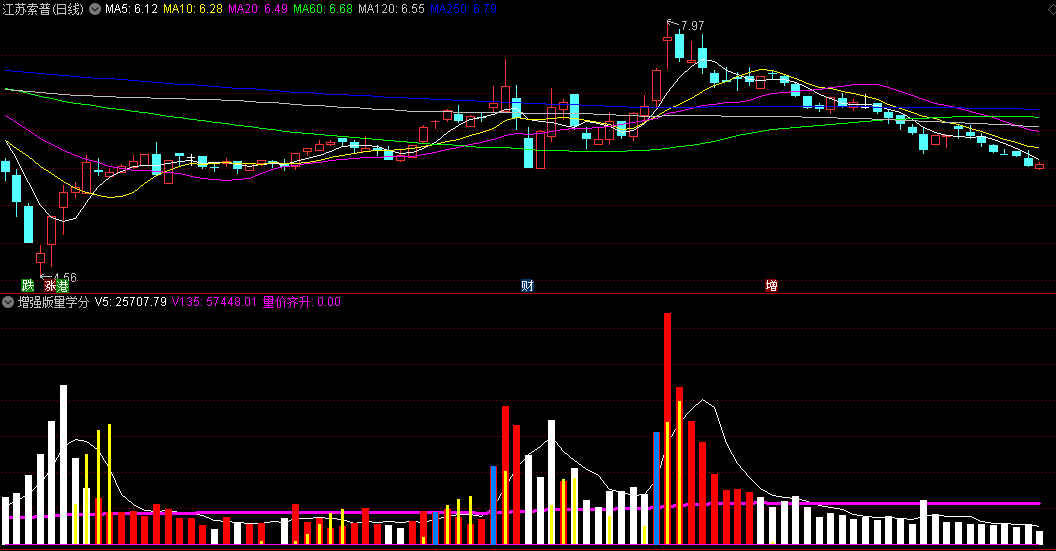1056x551 pixels.
Task: Select the blue MA250 label
Action: tap(463, 9)
